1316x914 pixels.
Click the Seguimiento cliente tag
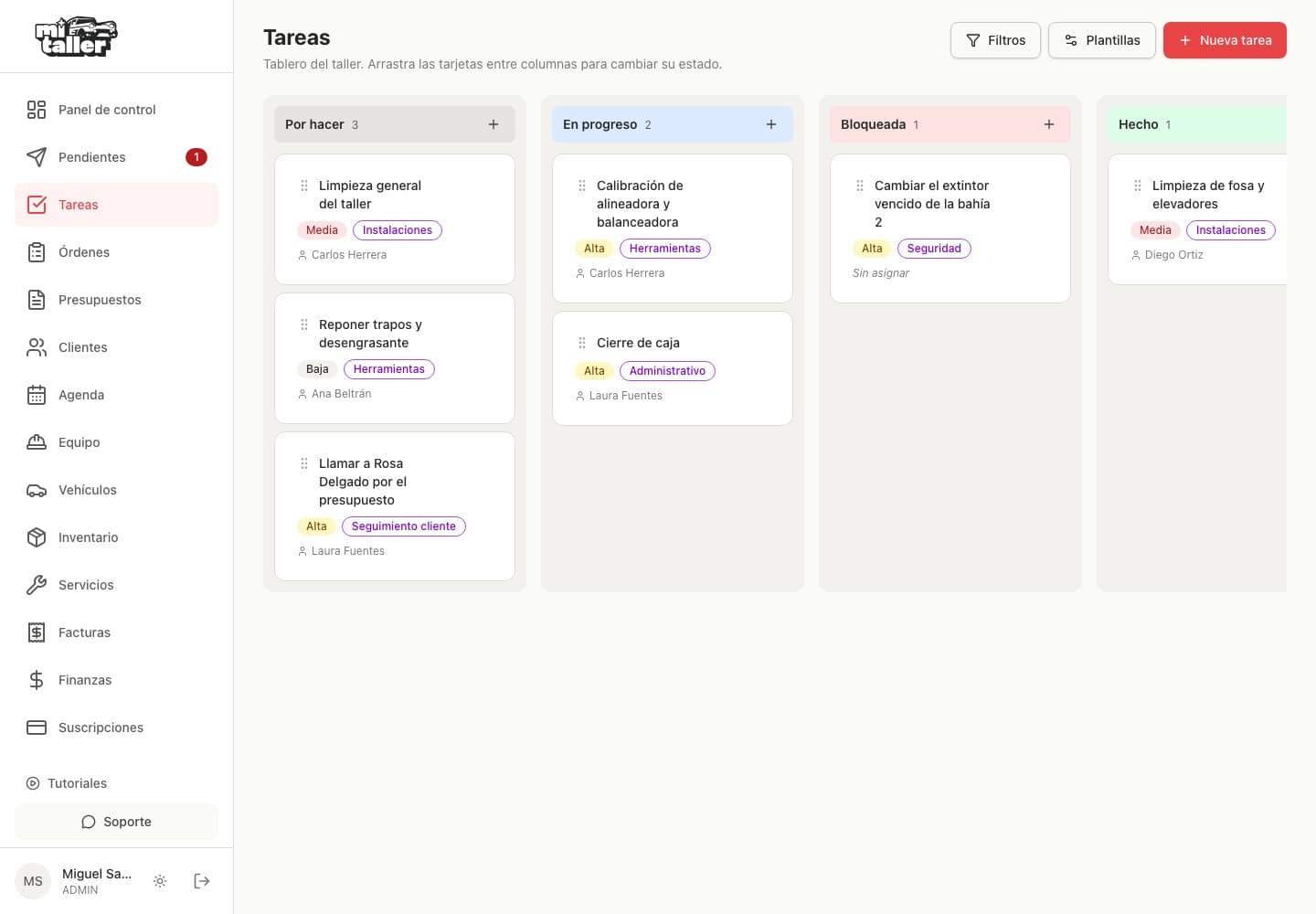[x=404, y=526]
